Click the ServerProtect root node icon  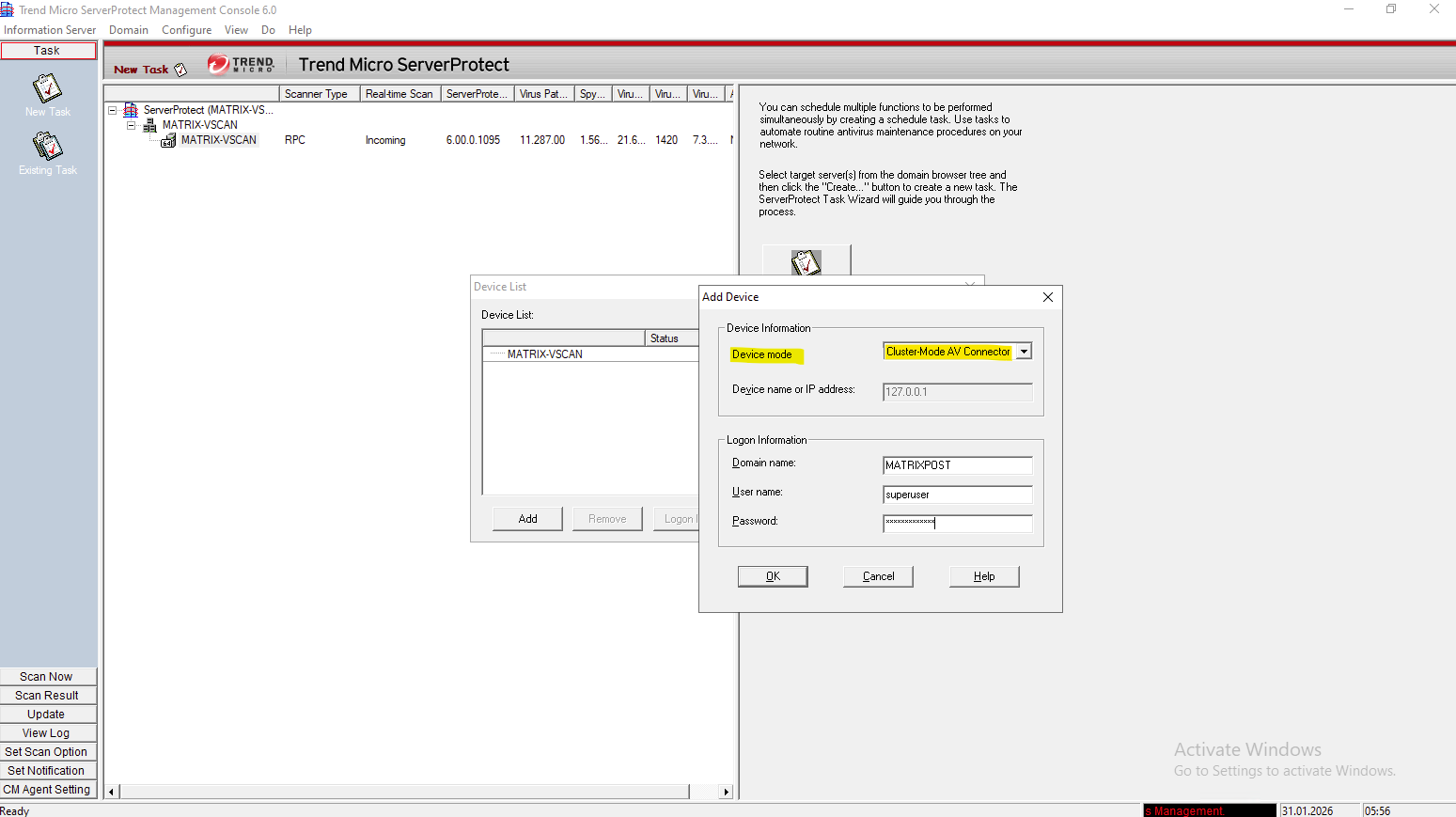pyautogui.click(x=131, y=110)
